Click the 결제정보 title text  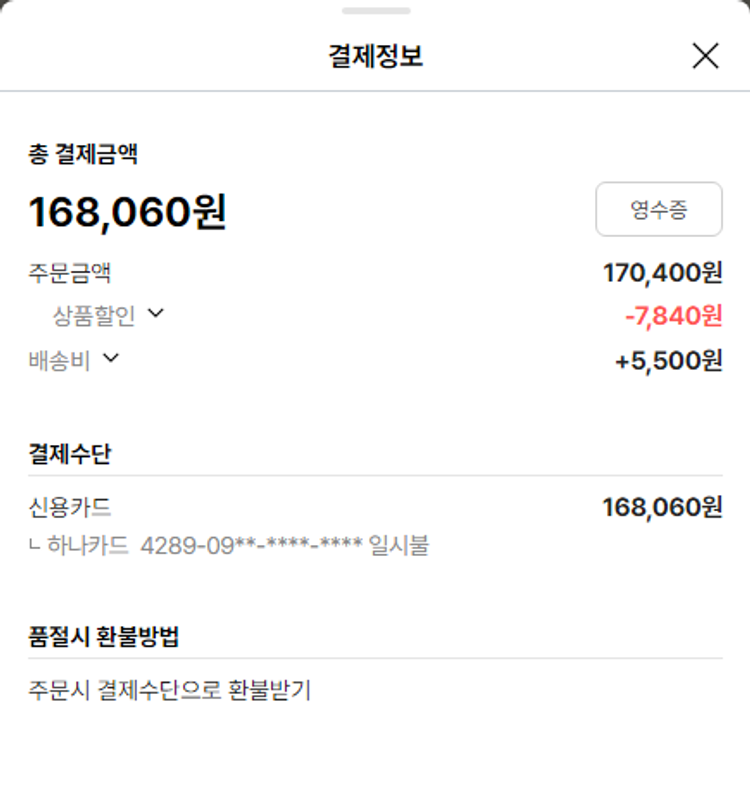click(375, 56)
